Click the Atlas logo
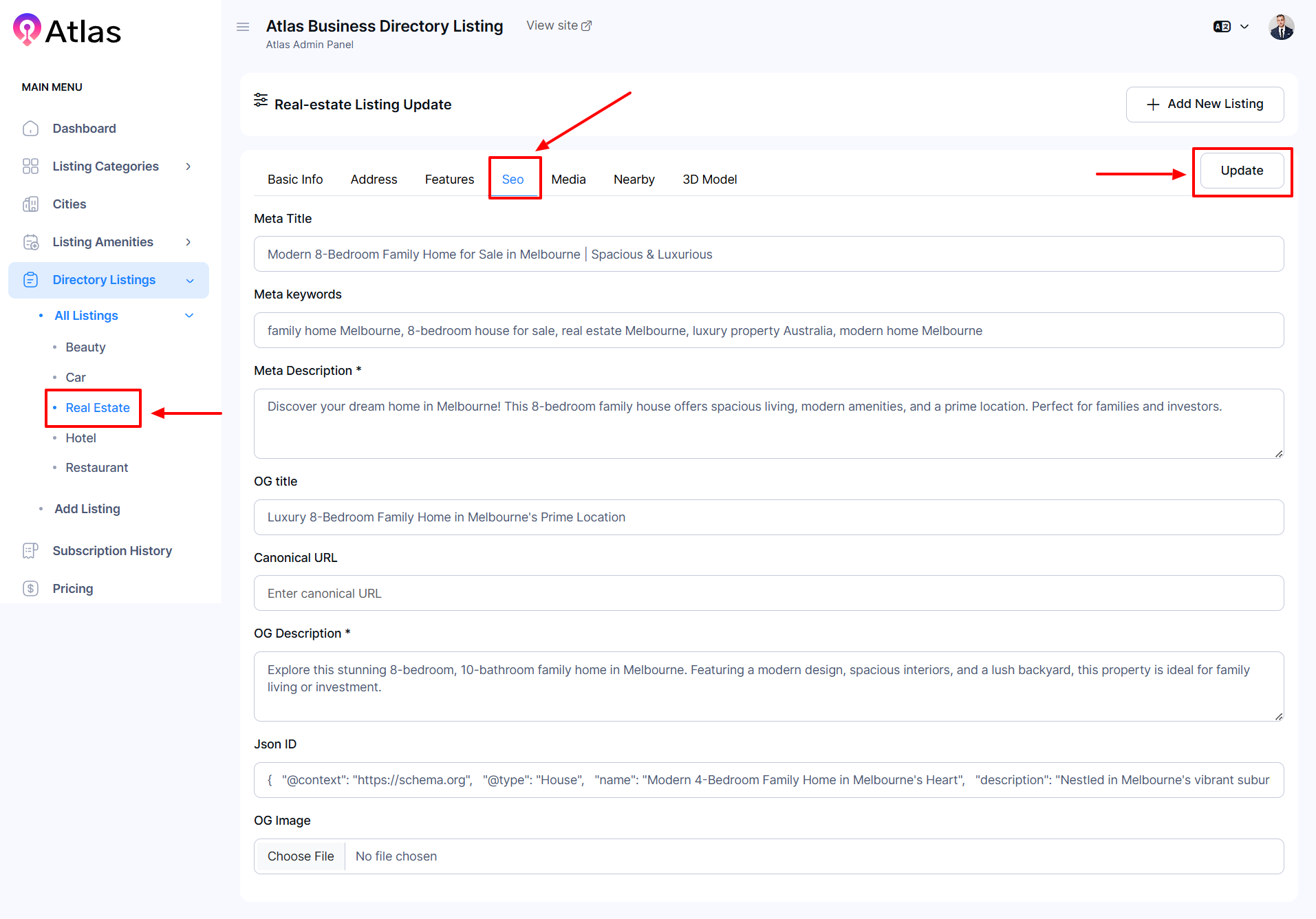Image resolution: width=1316 pixels, height=919 pixels. pos(67,31)
